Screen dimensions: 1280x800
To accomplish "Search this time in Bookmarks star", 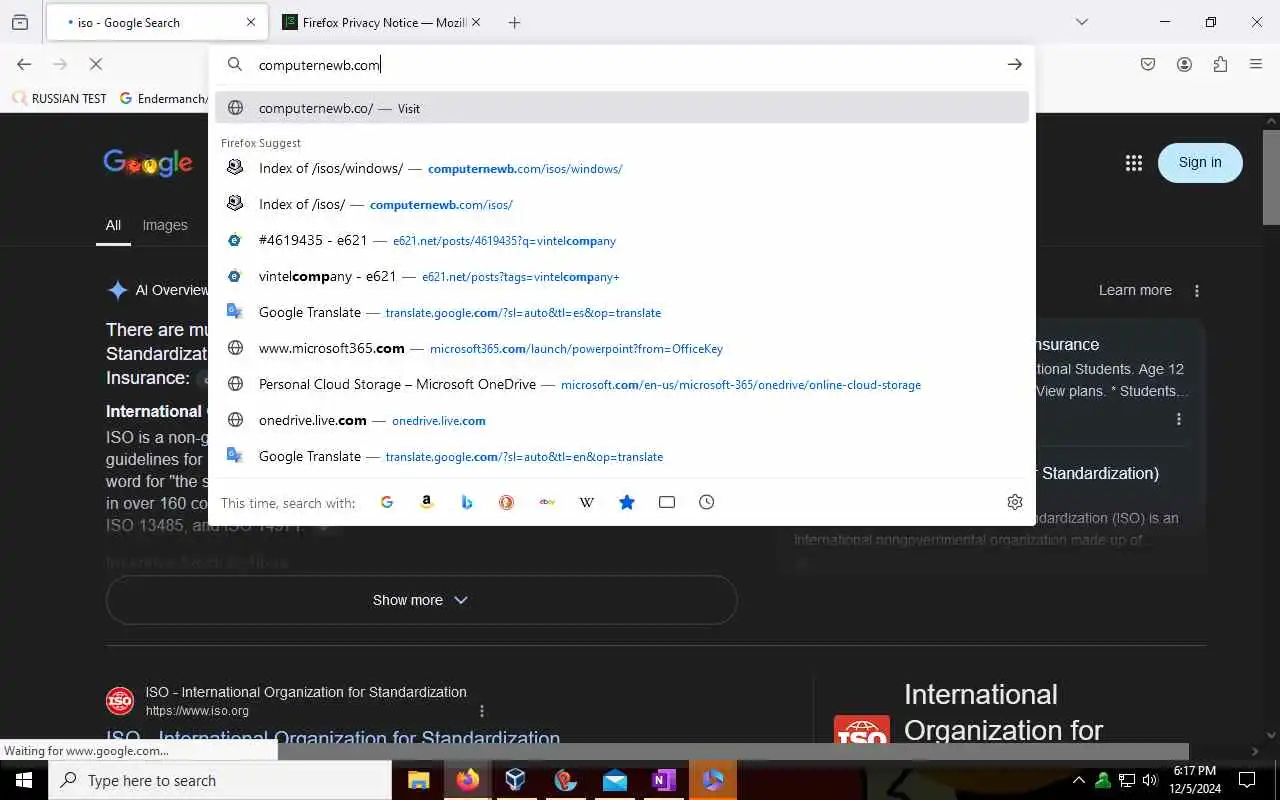I will [627, 502].
